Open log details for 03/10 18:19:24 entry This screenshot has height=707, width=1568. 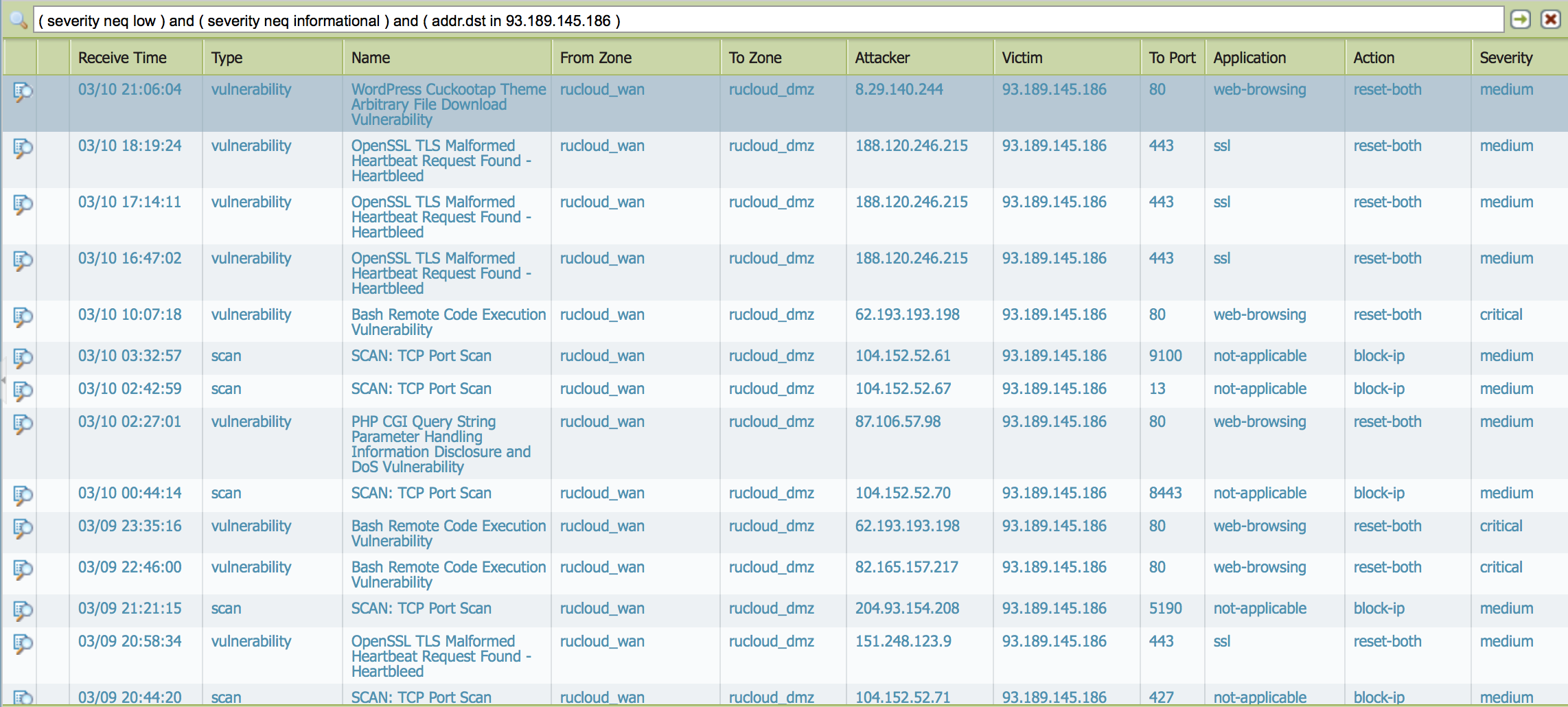(23, 148)
